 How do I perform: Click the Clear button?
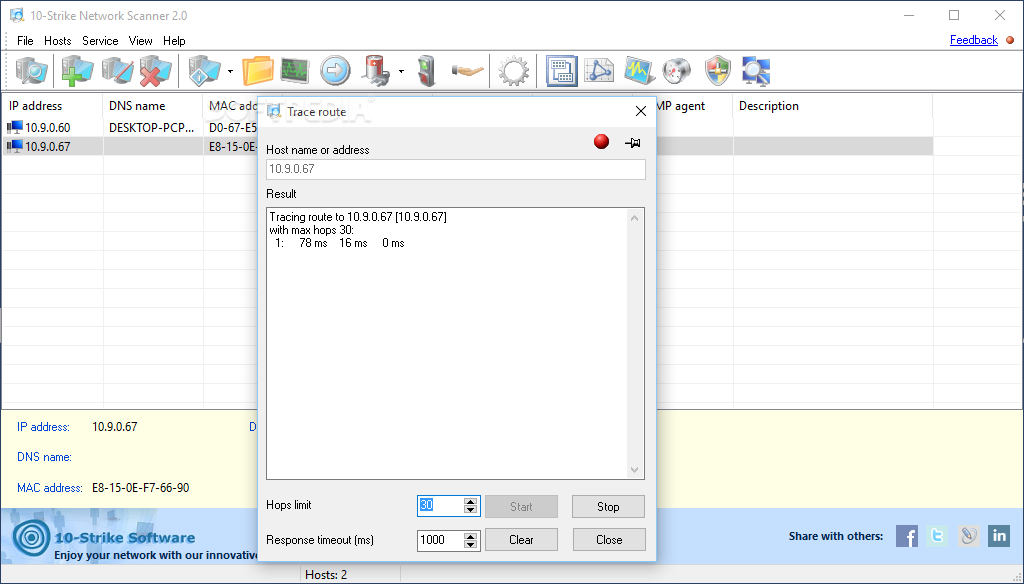click(x=521, y=540)
